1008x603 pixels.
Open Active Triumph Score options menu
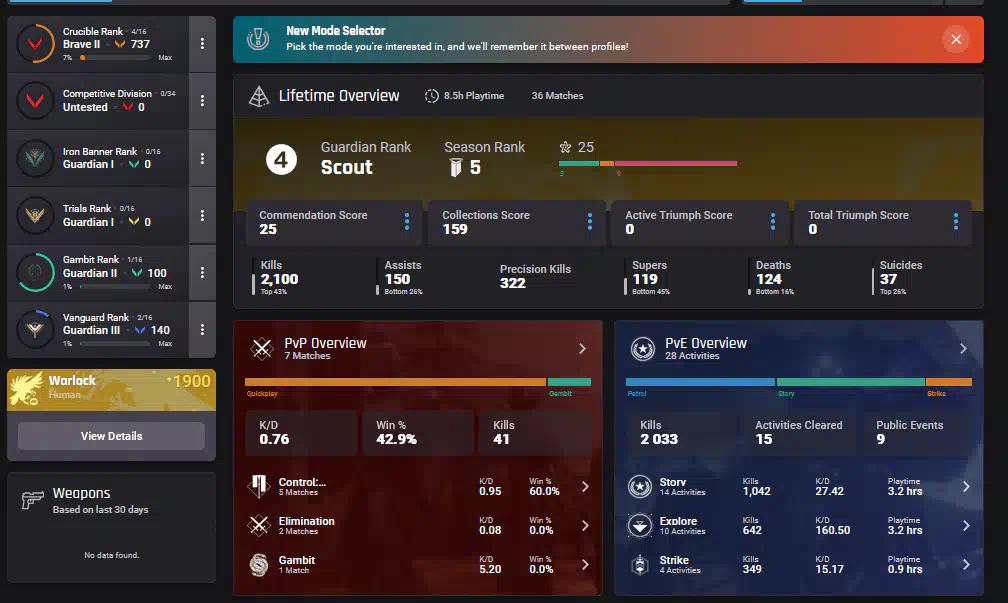pyautogui.click(x=773, y=222)
